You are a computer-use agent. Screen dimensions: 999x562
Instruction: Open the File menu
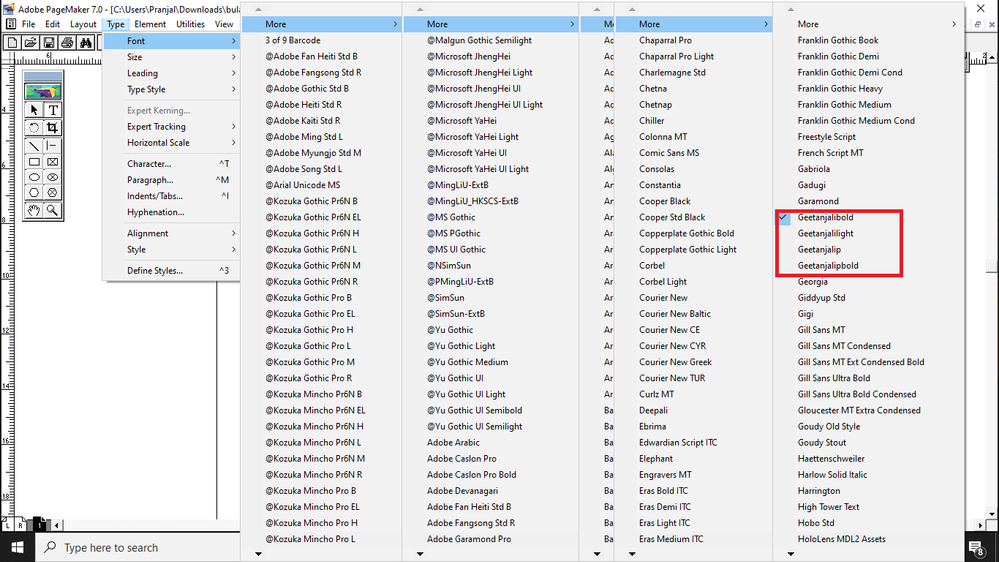pyautogui.click(x=29, y=24)
